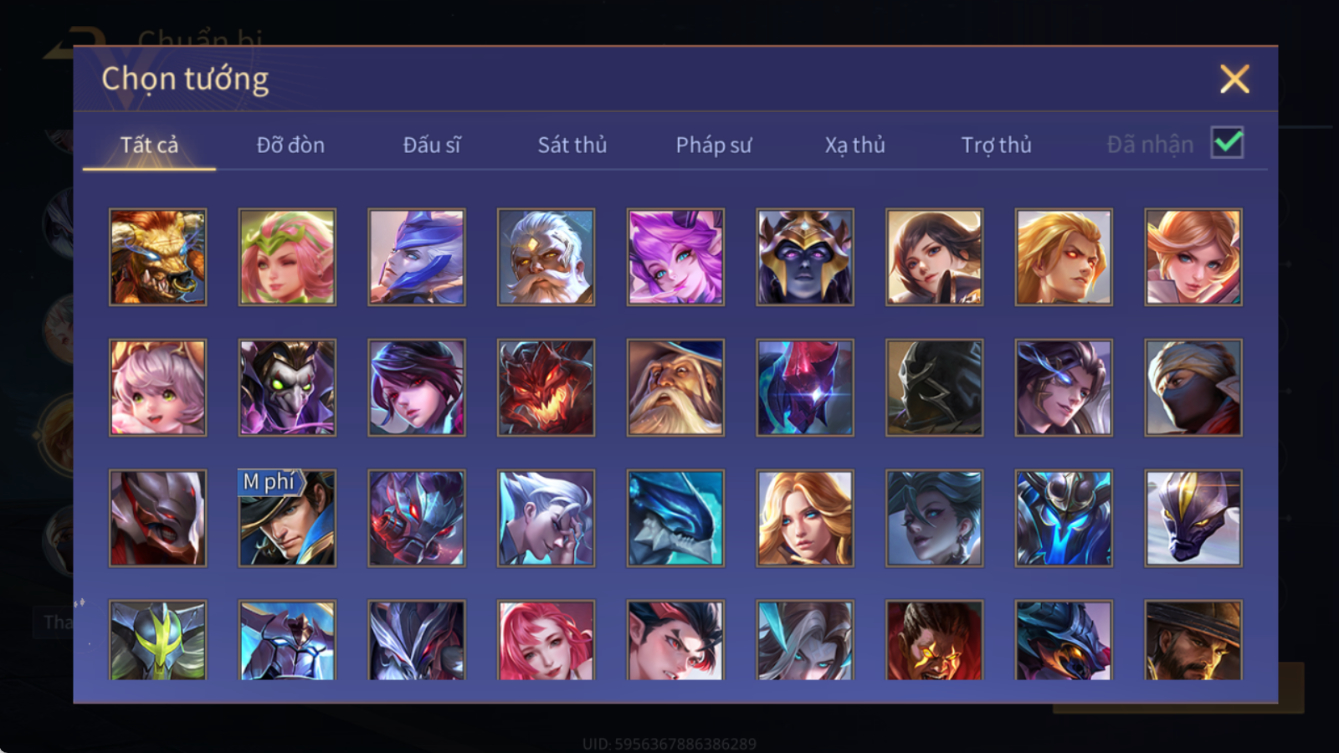Pick the hero tagged 'M phí'

pyautogui.click(x=287, y=518)
